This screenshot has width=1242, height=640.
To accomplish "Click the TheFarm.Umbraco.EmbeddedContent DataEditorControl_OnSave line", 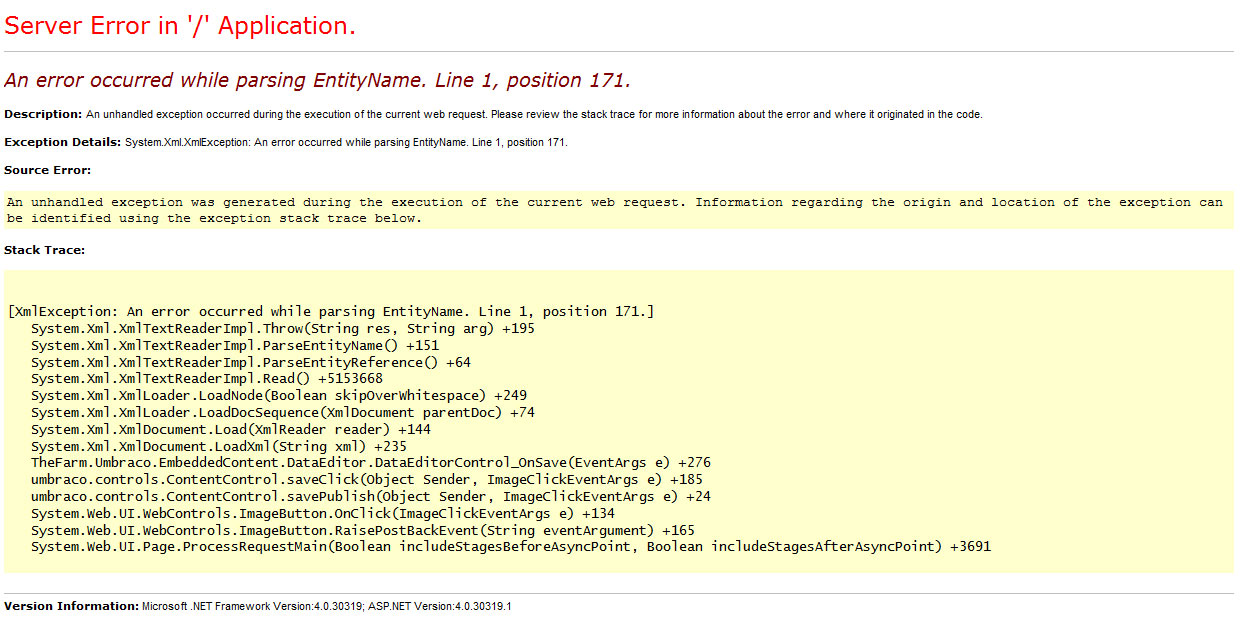I will click(370, 463).
